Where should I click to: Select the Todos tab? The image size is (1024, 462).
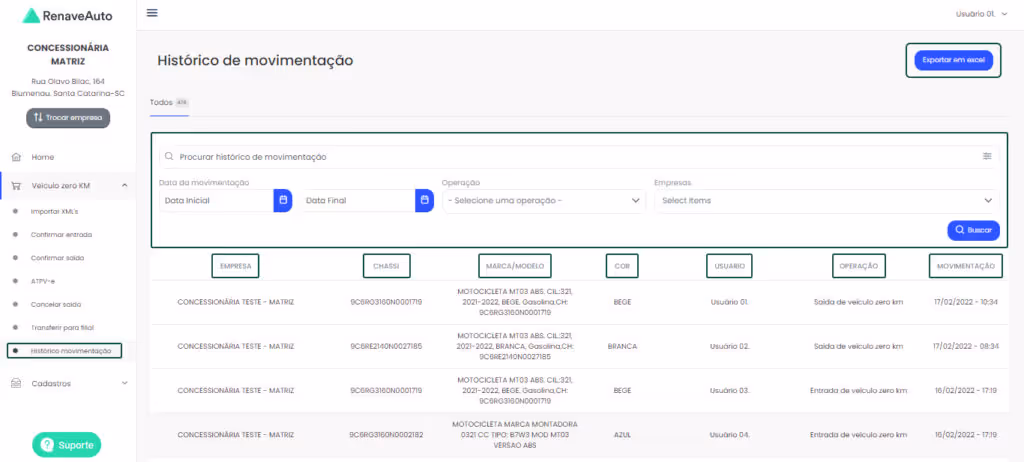[168, 103]
